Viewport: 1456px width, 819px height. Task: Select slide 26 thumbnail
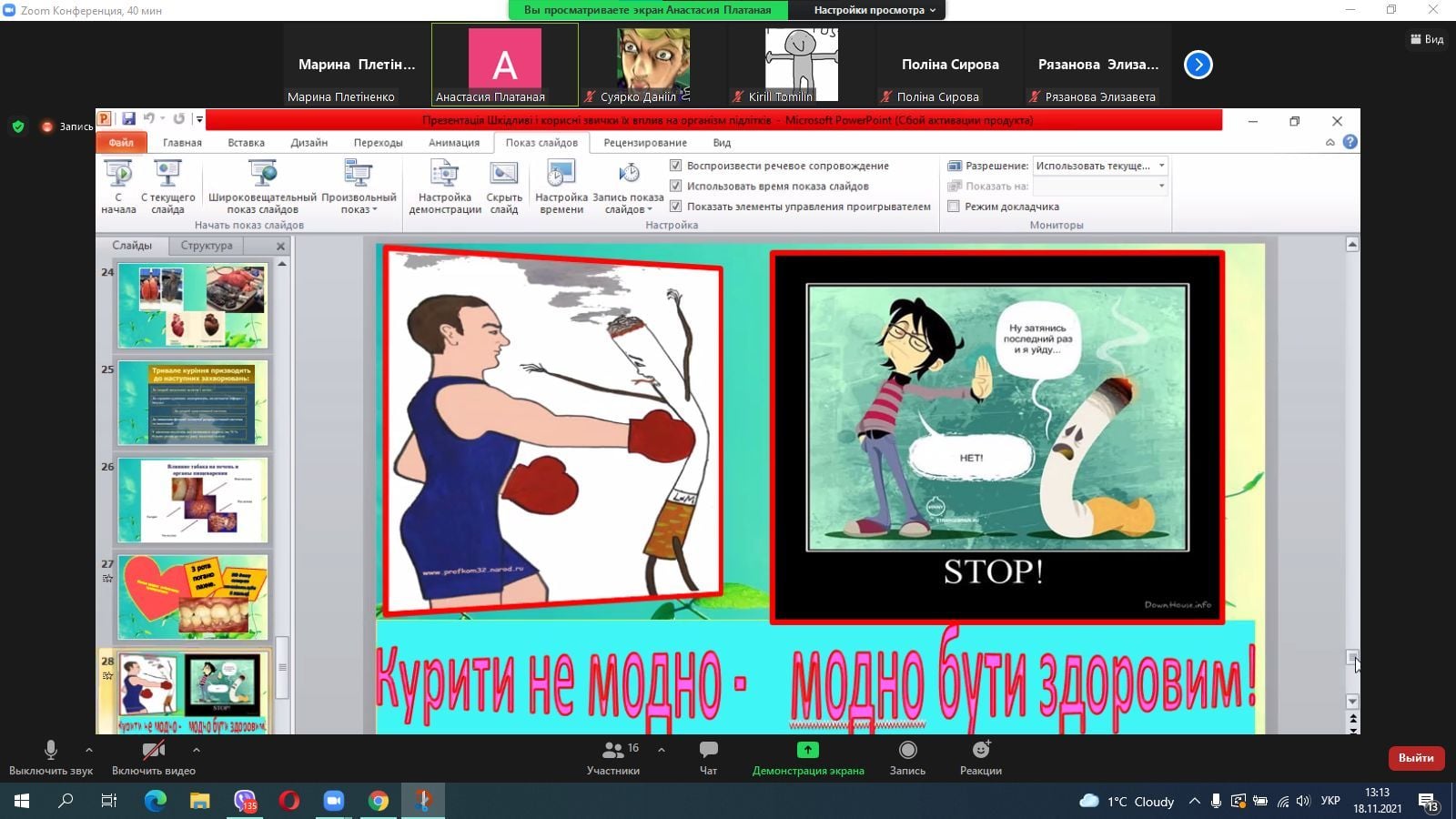tap(193, 500)
